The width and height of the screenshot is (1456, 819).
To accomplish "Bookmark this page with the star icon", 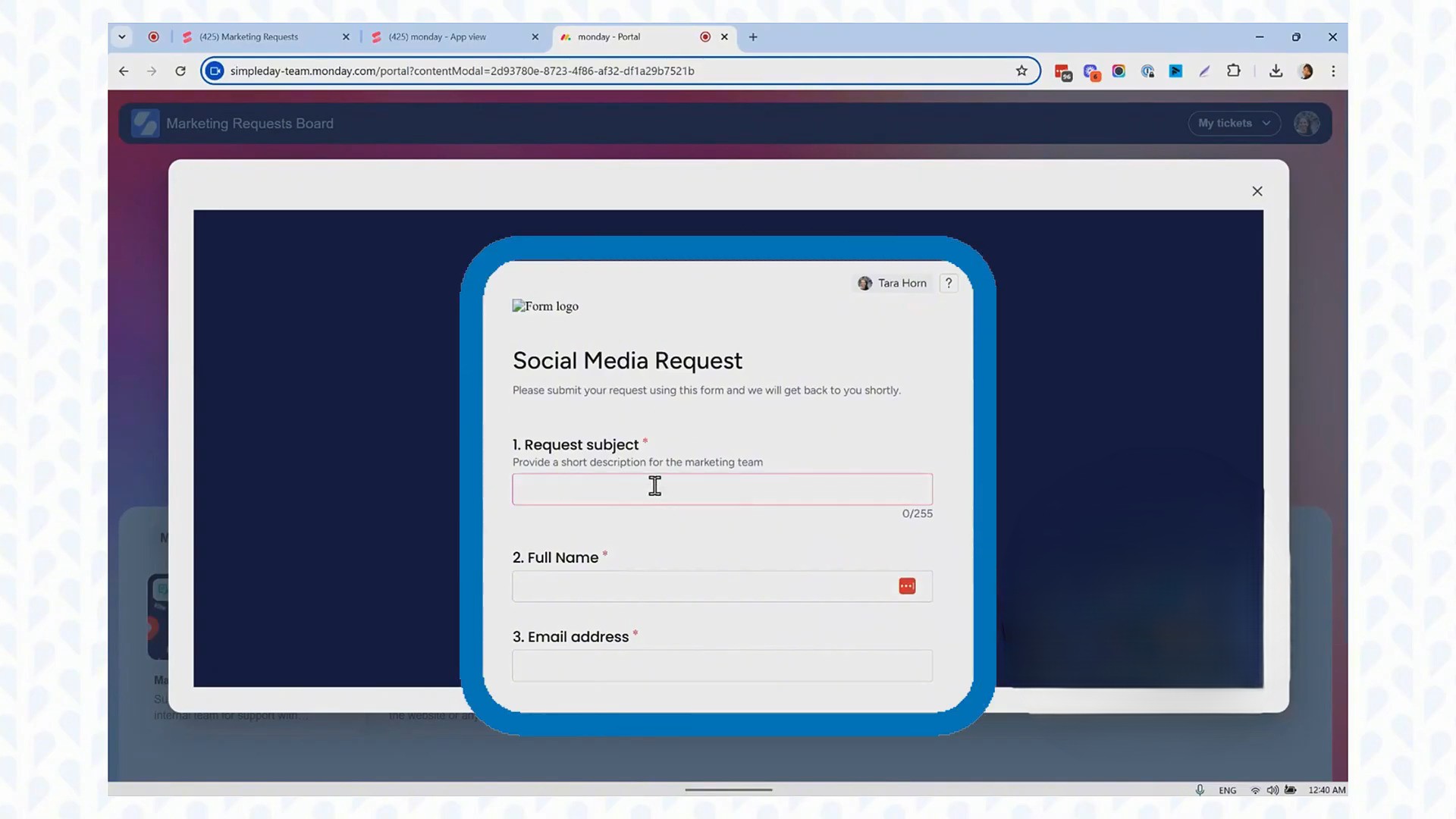I will [1021, 71].
